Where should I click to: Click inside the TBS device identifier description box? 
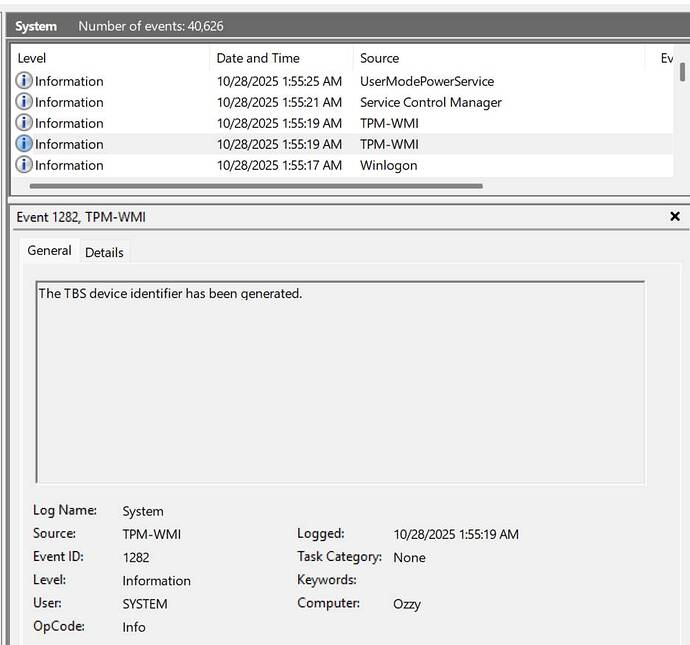point(340,380)
